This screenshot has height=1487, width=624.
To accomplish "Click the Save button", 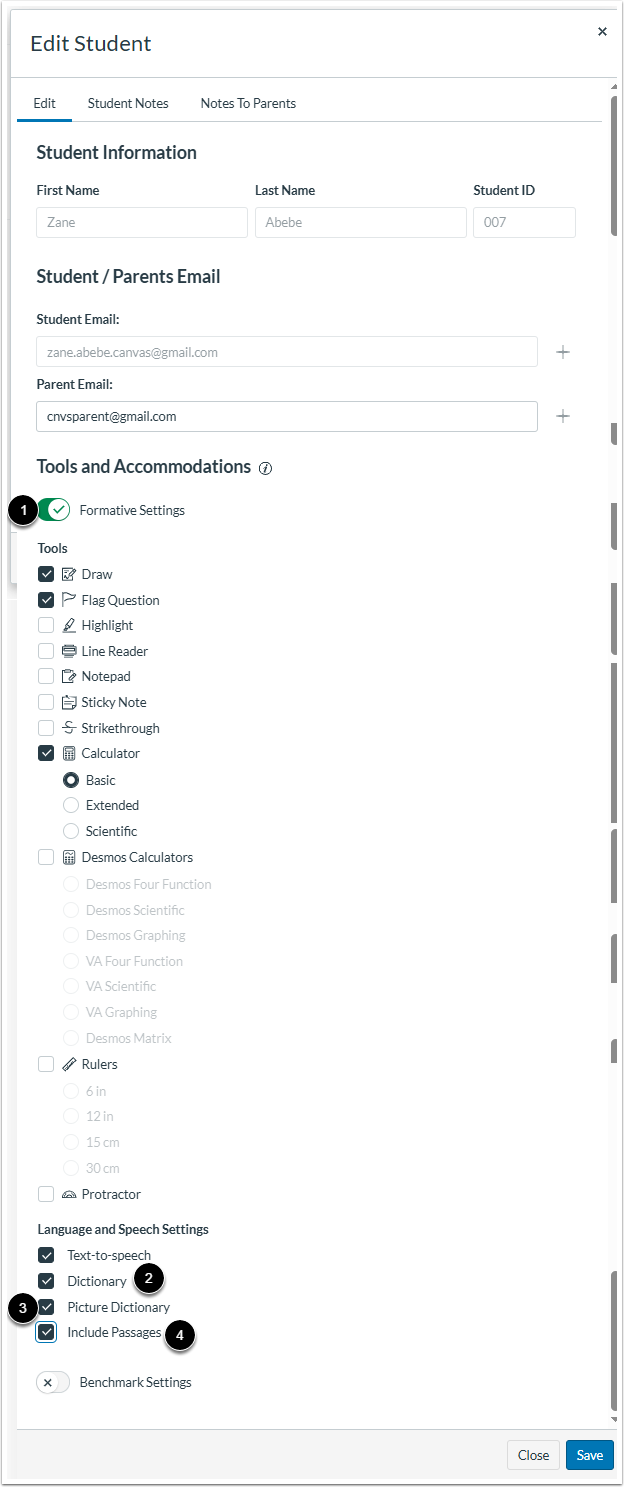I will [x=589, y=1455].
